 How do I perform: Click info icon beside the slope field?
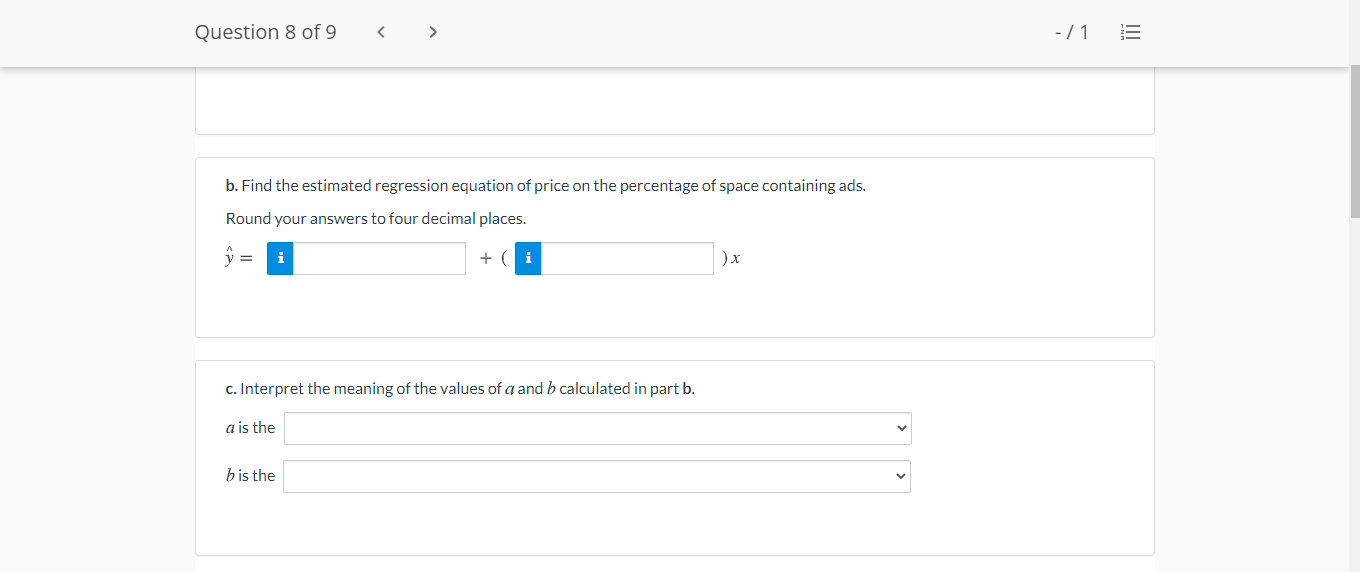click(x=528, y=259)
